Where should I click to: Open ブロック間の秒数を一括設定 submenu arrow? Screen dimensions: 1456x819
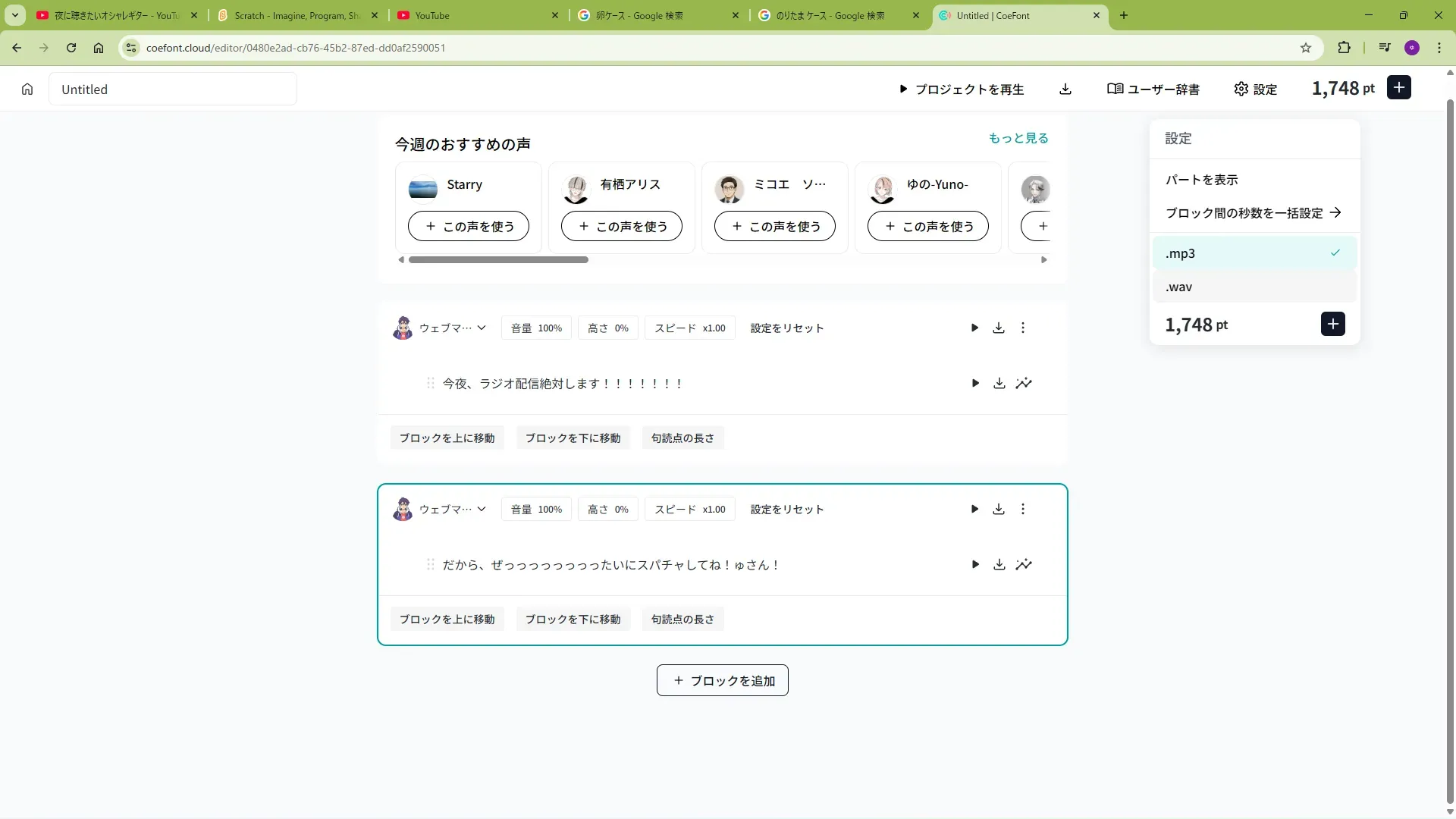tap(1335, 213)
